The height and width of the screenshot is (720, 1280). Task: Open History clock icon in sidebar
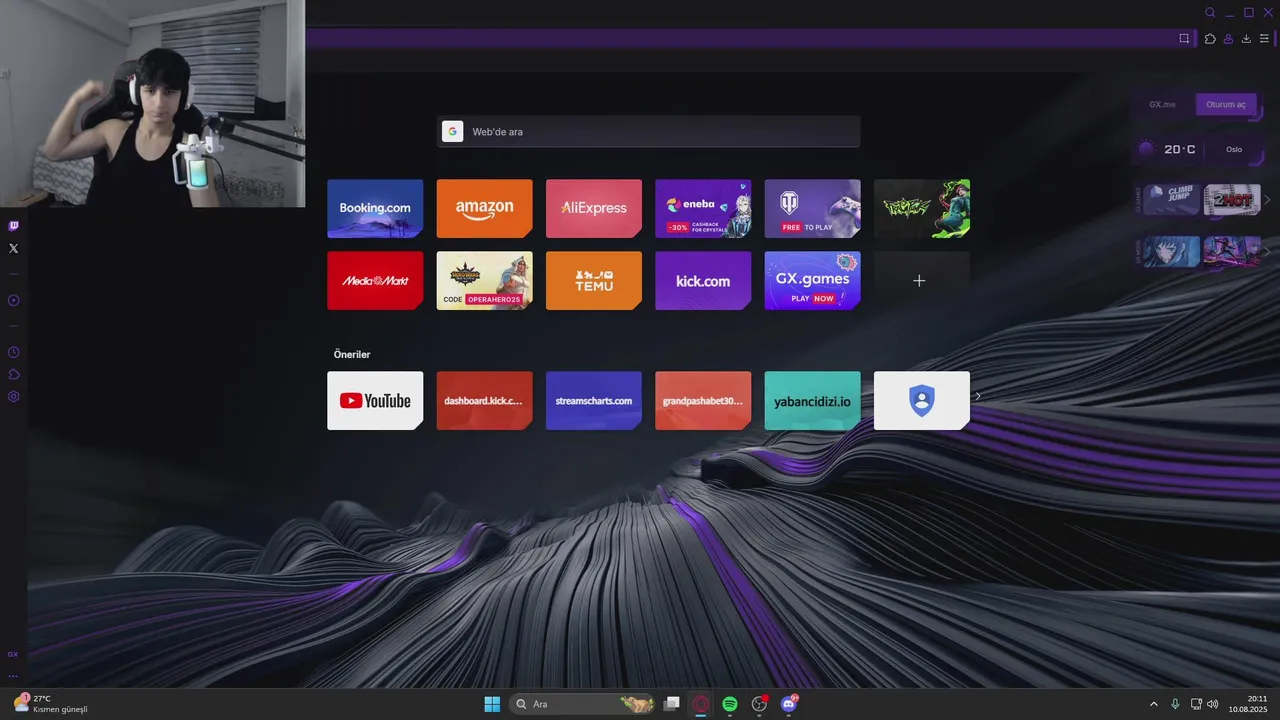pyautogui.click(x=13, y=352)
